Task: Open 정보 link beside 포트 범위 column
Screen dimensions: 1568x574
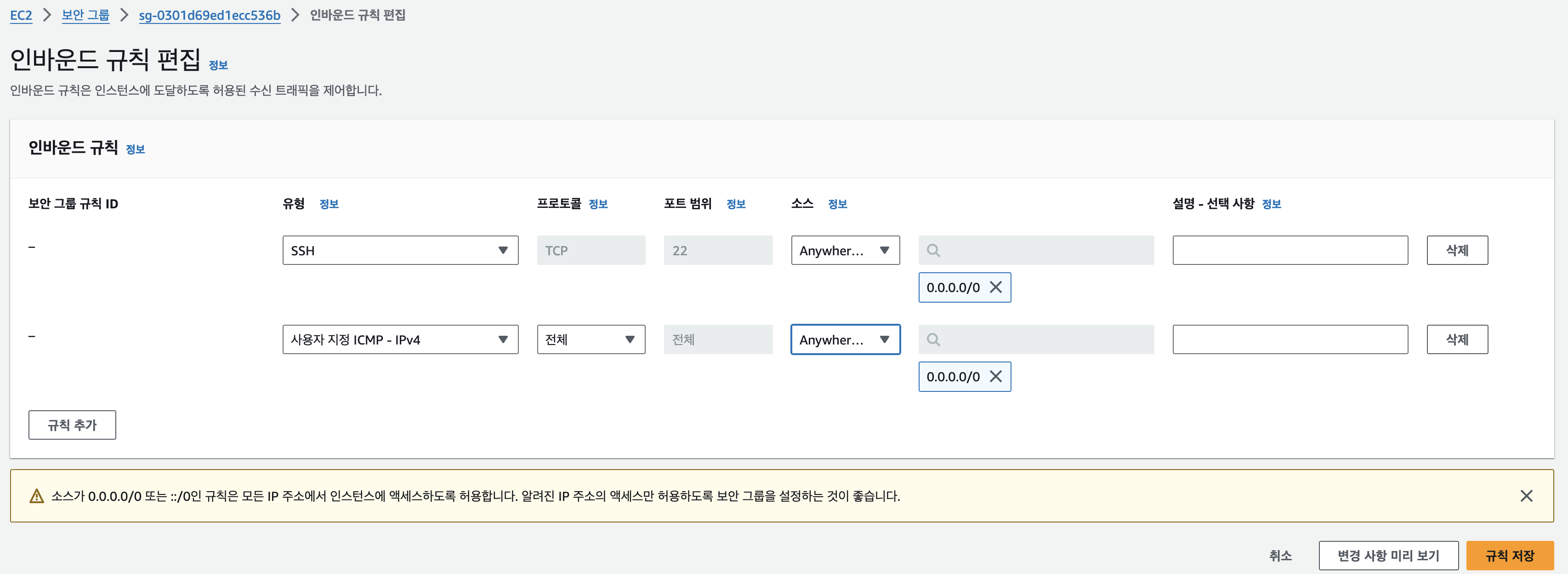Action: [x=735, y=204]
